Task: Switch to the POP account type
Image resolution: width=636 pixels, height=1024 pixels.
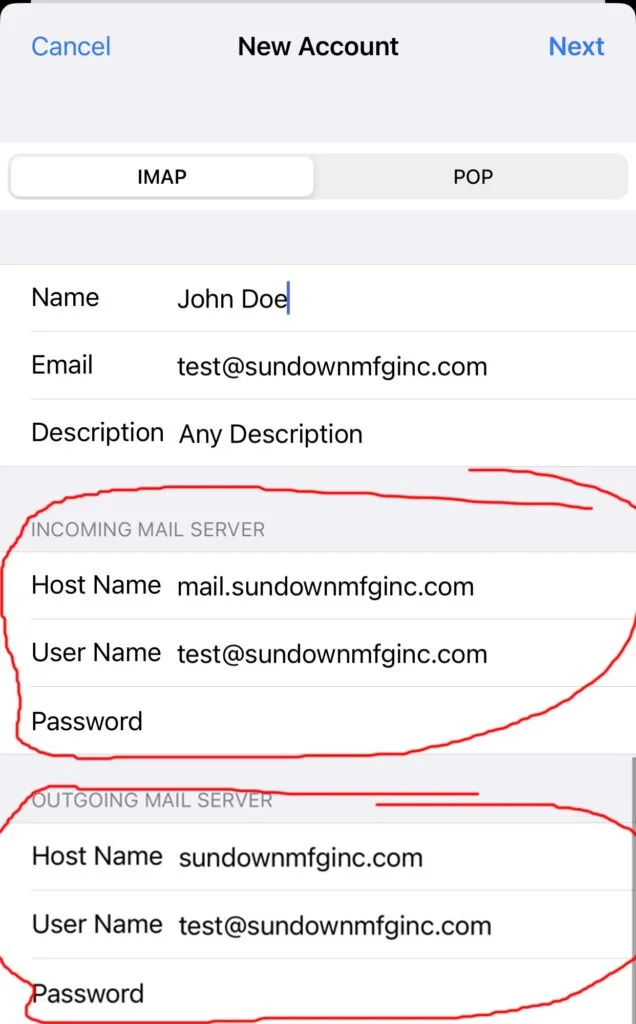Action: tap(473, 176)
